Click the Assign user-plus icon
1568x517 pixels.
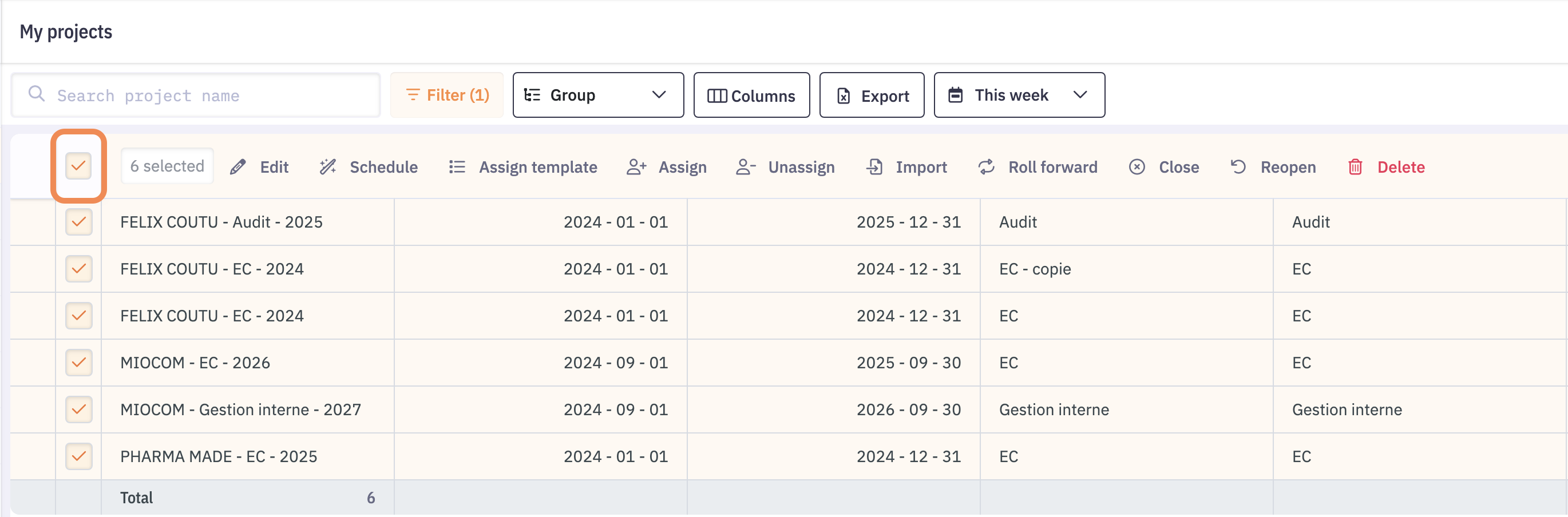tap(636, 166)
